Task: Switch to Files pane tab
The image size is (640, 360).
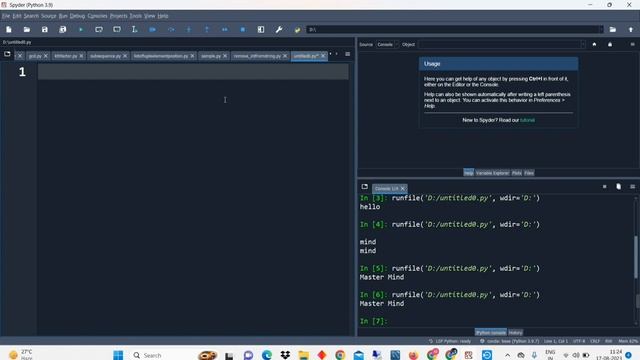Action: 529,173
